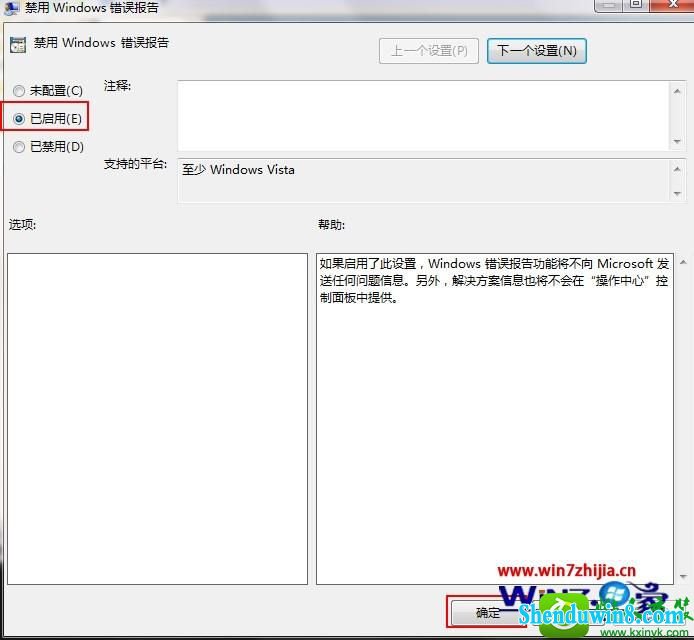Click the down arrow of 注释 scrollbar
The height and width of the screenshot is (640, 694).
(x=677, y=142)
